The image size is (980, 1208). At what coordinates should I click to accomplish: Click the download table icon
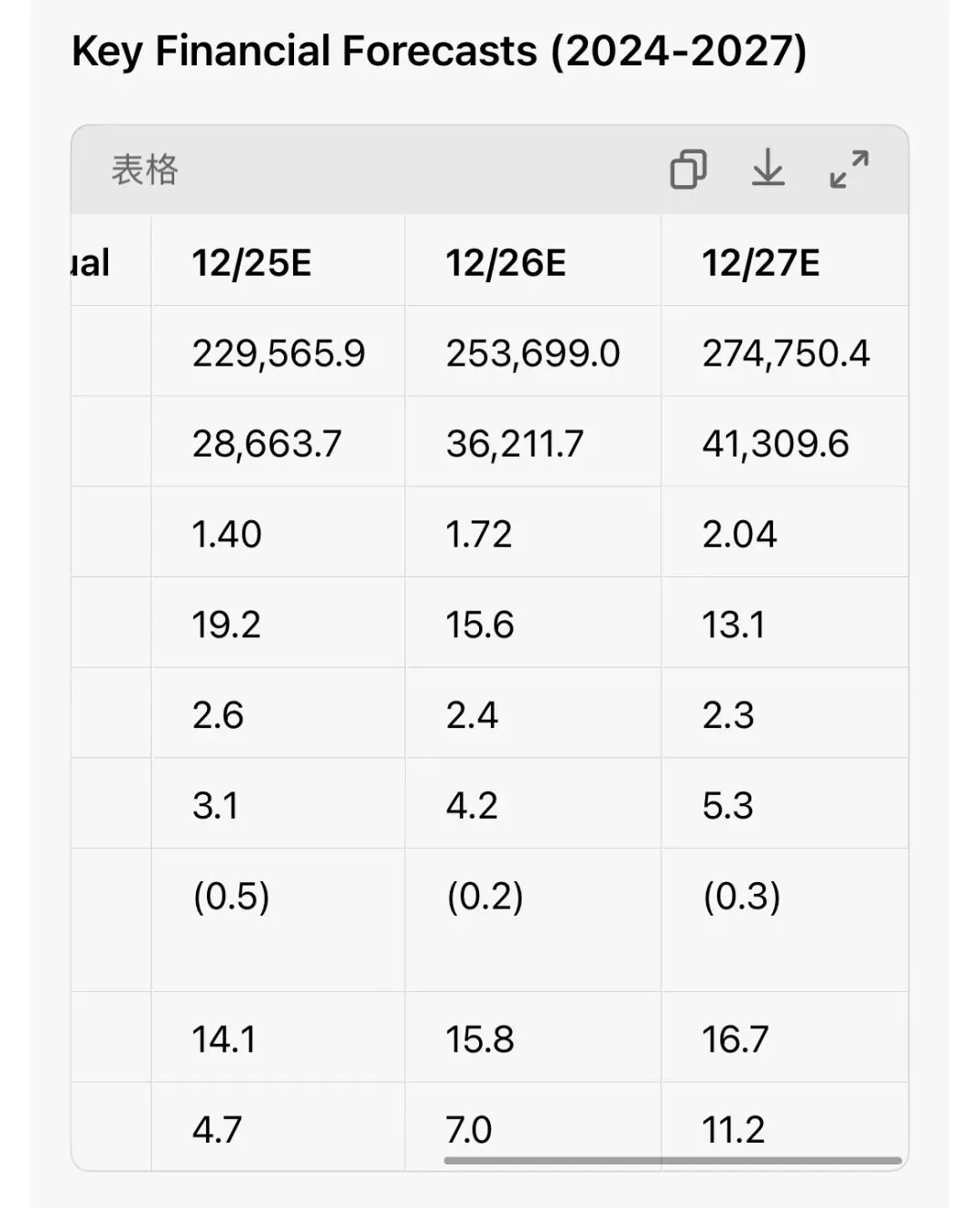pos(768,169)
